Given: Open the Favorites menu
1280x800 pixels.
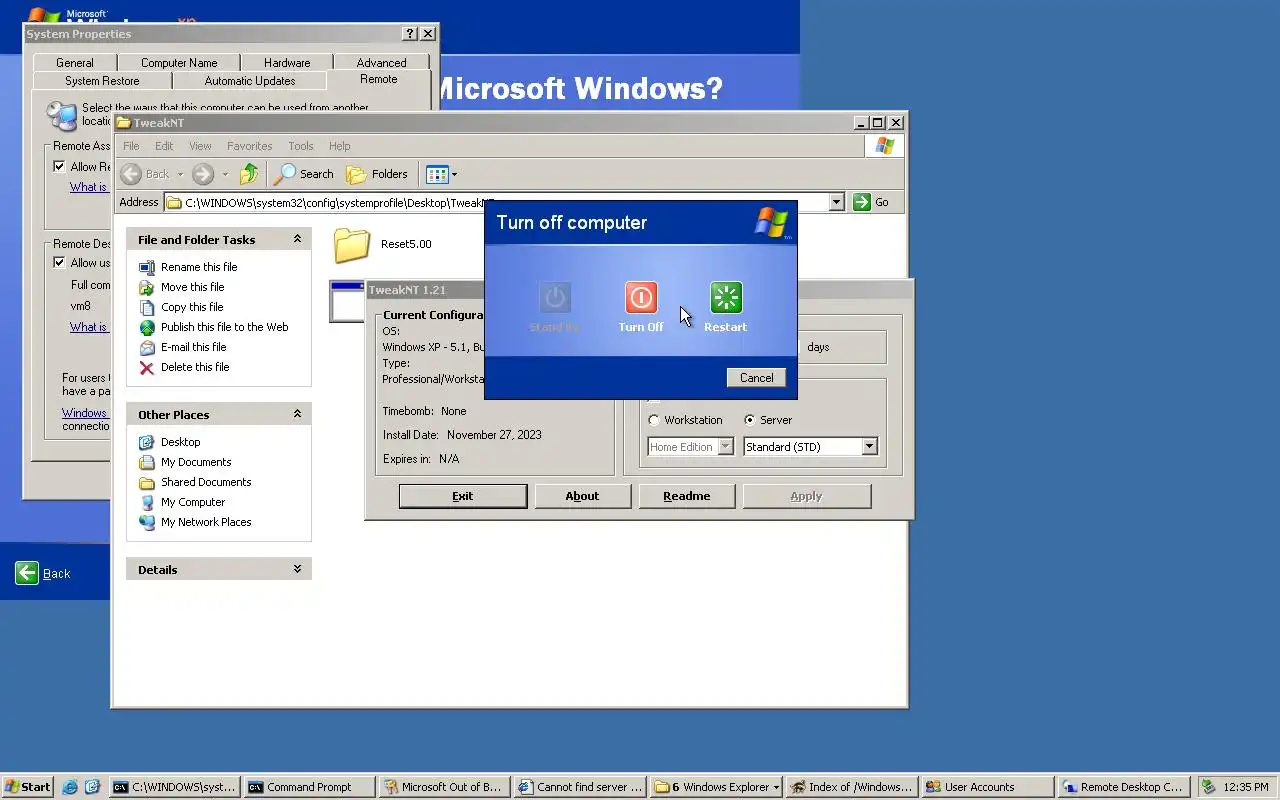Looking at the screenshot, I should point(249,146).
